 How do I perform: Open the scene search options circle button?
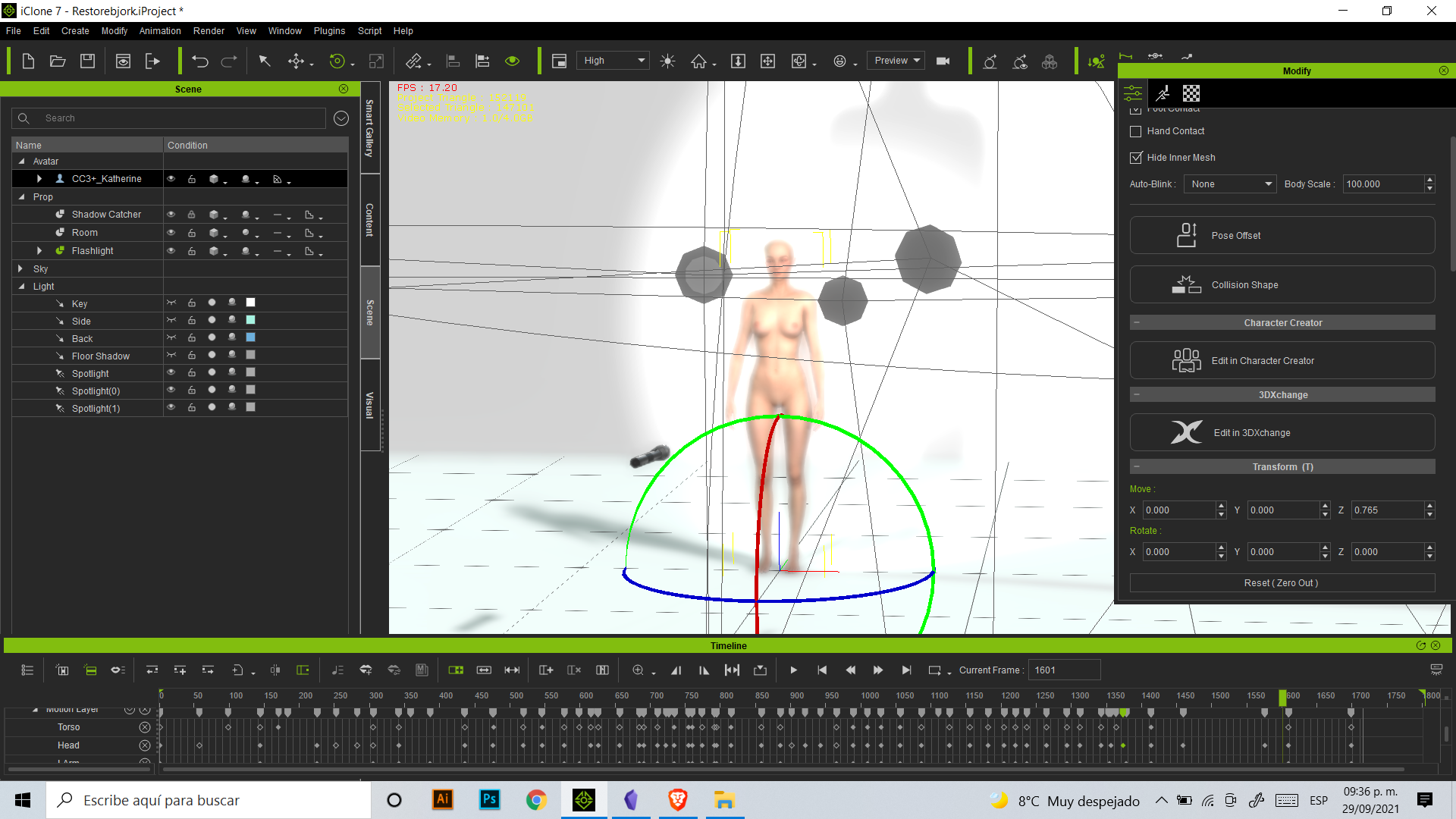pyautogui.click(x=341, y=118)
